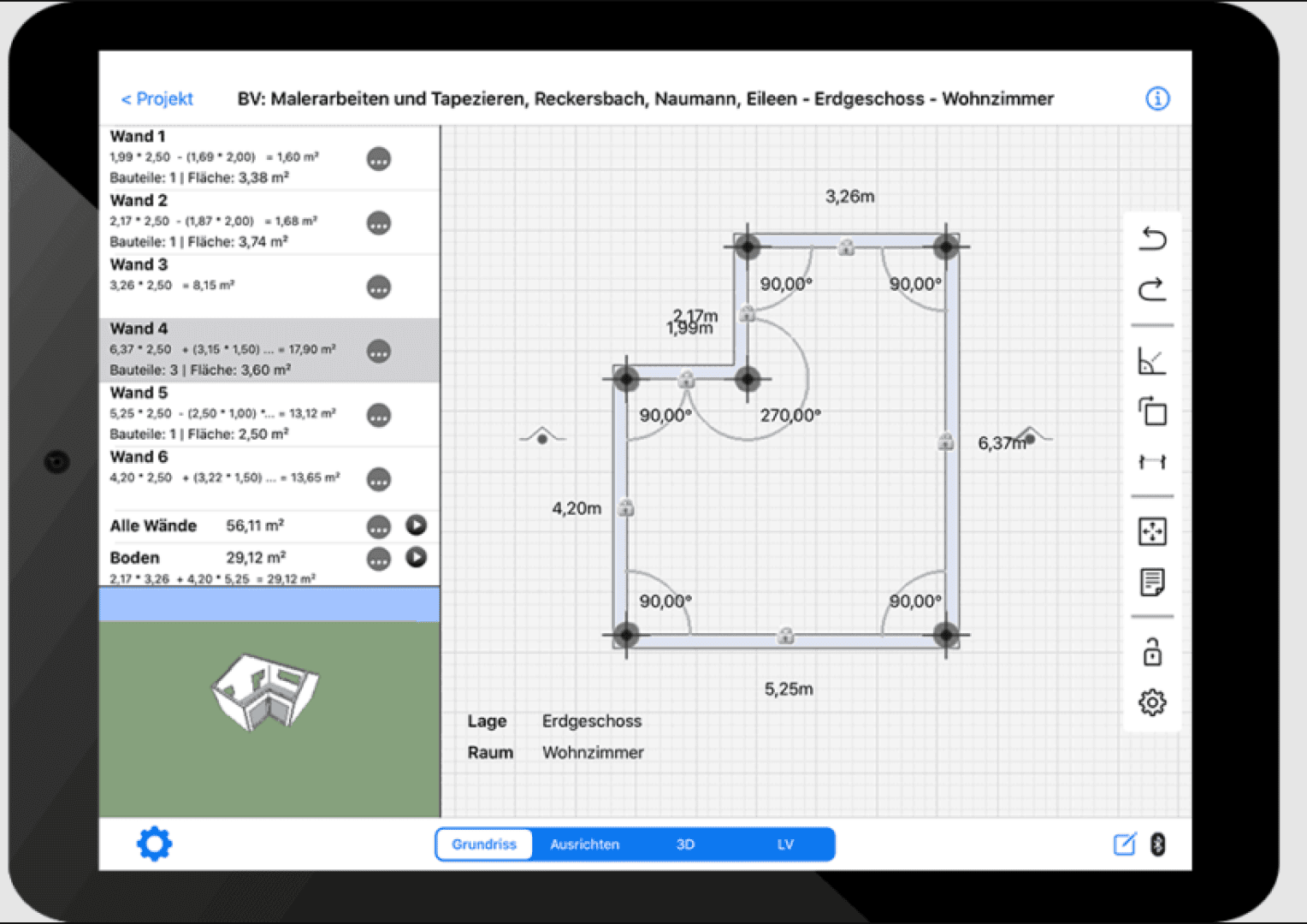Open more options for Boden

pyautogui.click(x=379, y=560)
